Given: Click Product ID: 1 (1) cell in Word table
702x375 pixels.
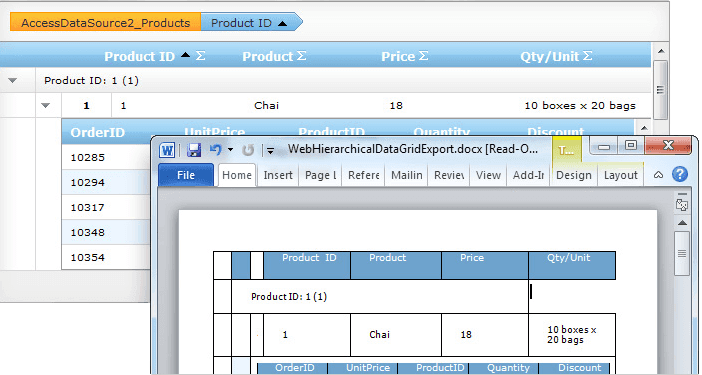Looking at the screenshot, I should coord(380,297).
